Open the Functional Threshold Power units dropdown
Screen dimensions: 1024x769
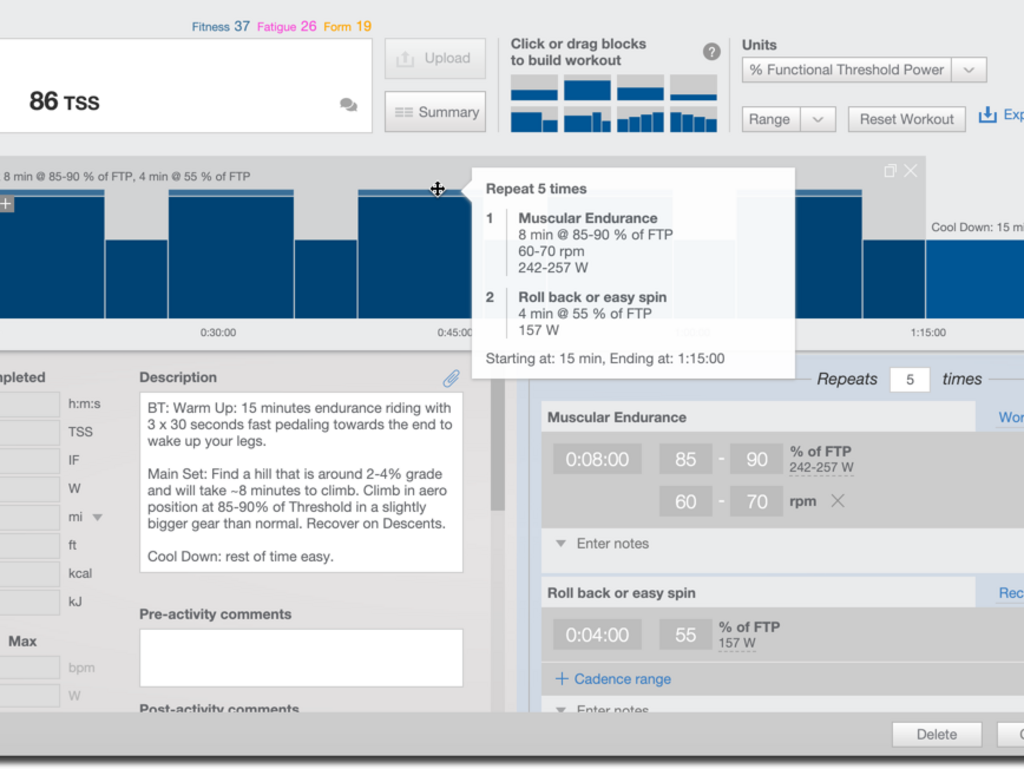click(968, 70)
